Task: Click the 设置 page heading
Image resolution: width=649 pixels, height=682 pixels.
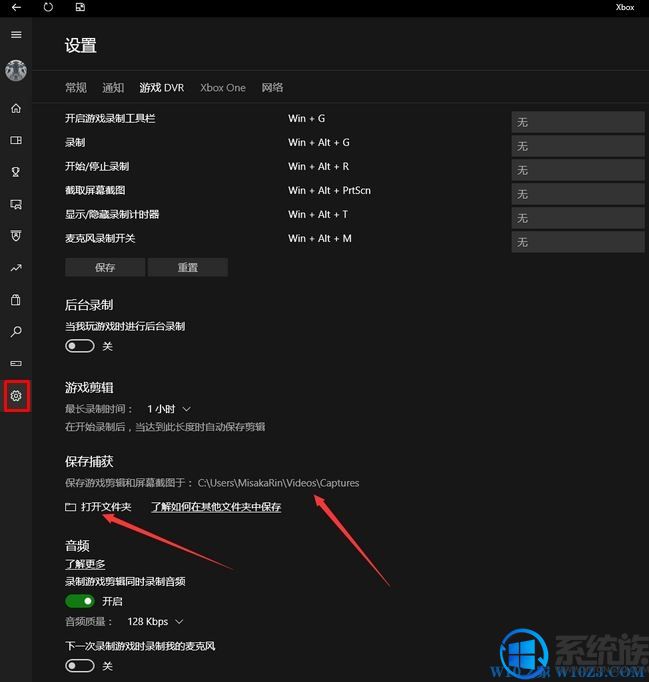Action: [80, 46]
